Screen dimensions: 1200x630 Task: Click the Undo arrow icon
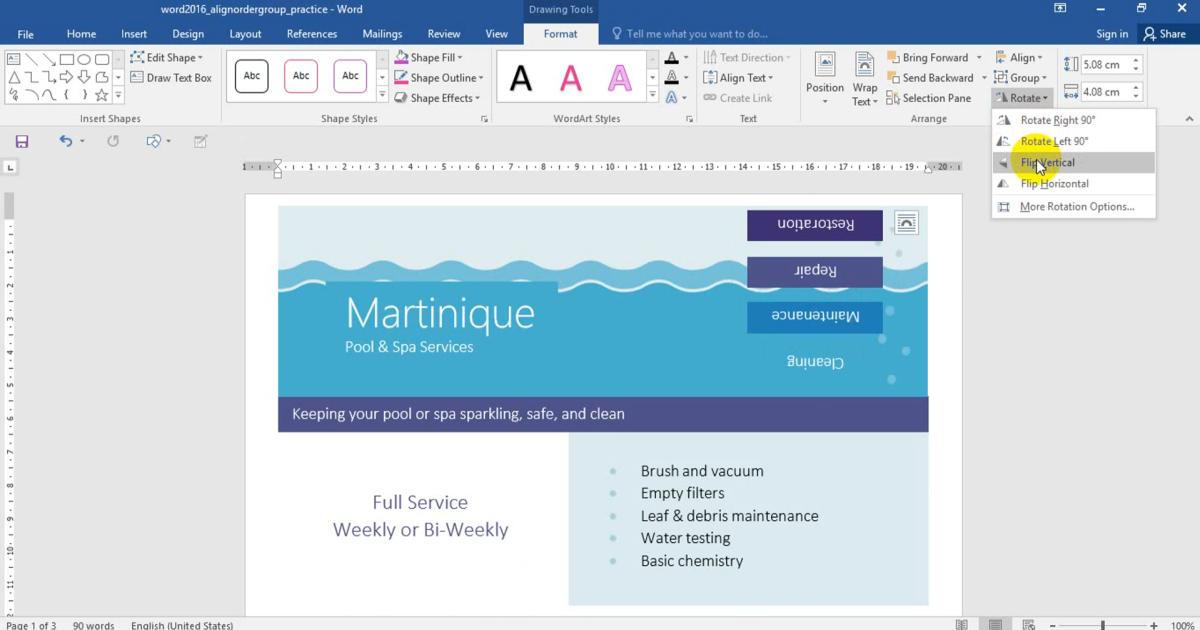pyautogui.click(x=65, y=142)
